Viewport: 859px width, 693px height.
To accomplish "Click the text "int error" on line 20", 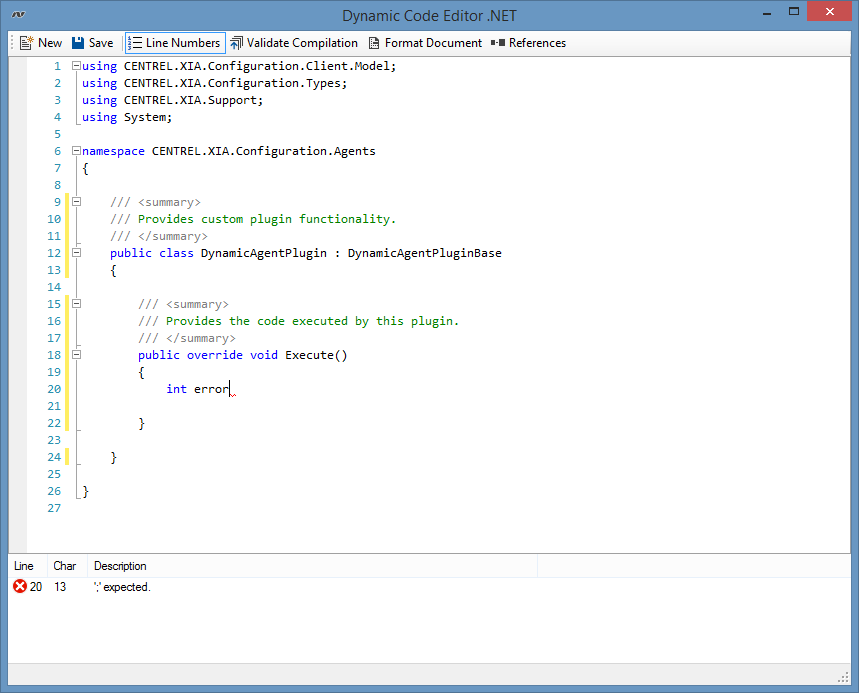I will [198, 389].
